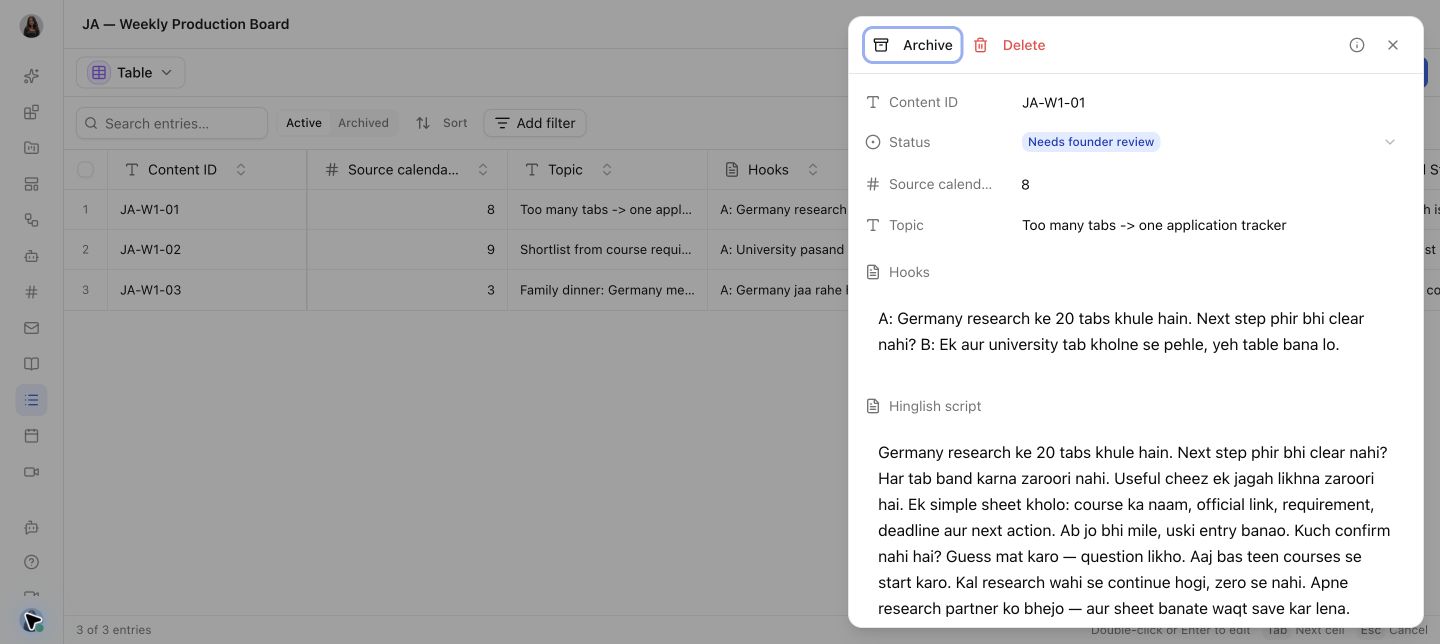Open sort arrows of Topic column

(x=607, y=170)
